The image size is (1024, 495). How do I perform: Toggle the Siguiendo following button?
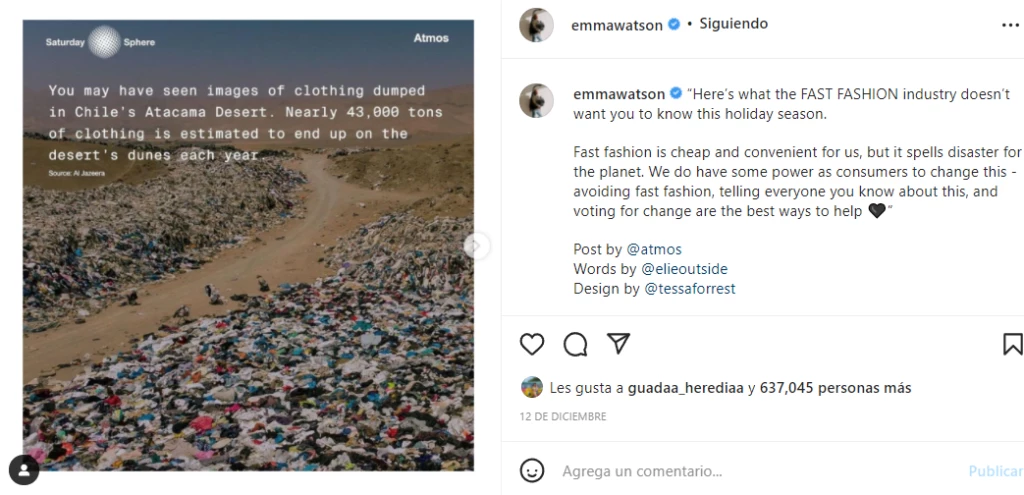(733, 24)
